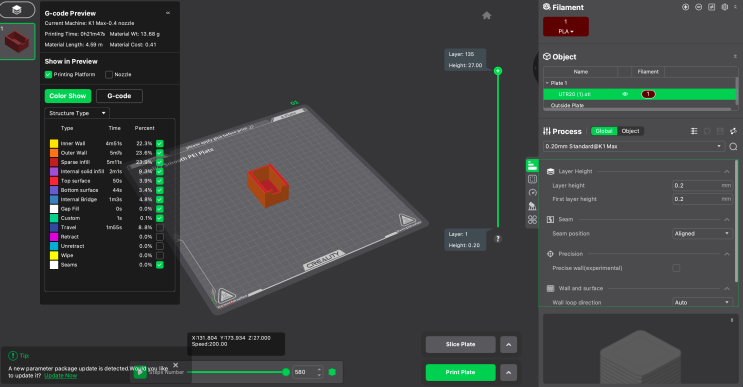
Task: Click the Layer height value field
Action: click(x=702, y=186)
